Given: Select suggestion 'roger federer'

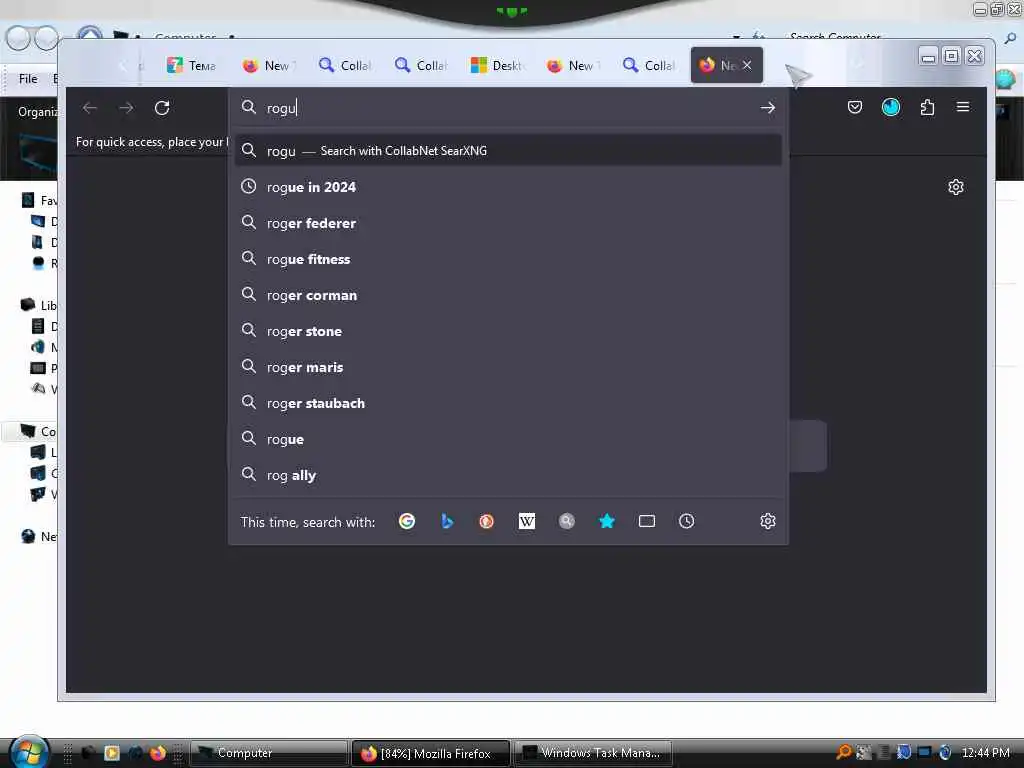Looking at the screenshot, I should 508,223.
